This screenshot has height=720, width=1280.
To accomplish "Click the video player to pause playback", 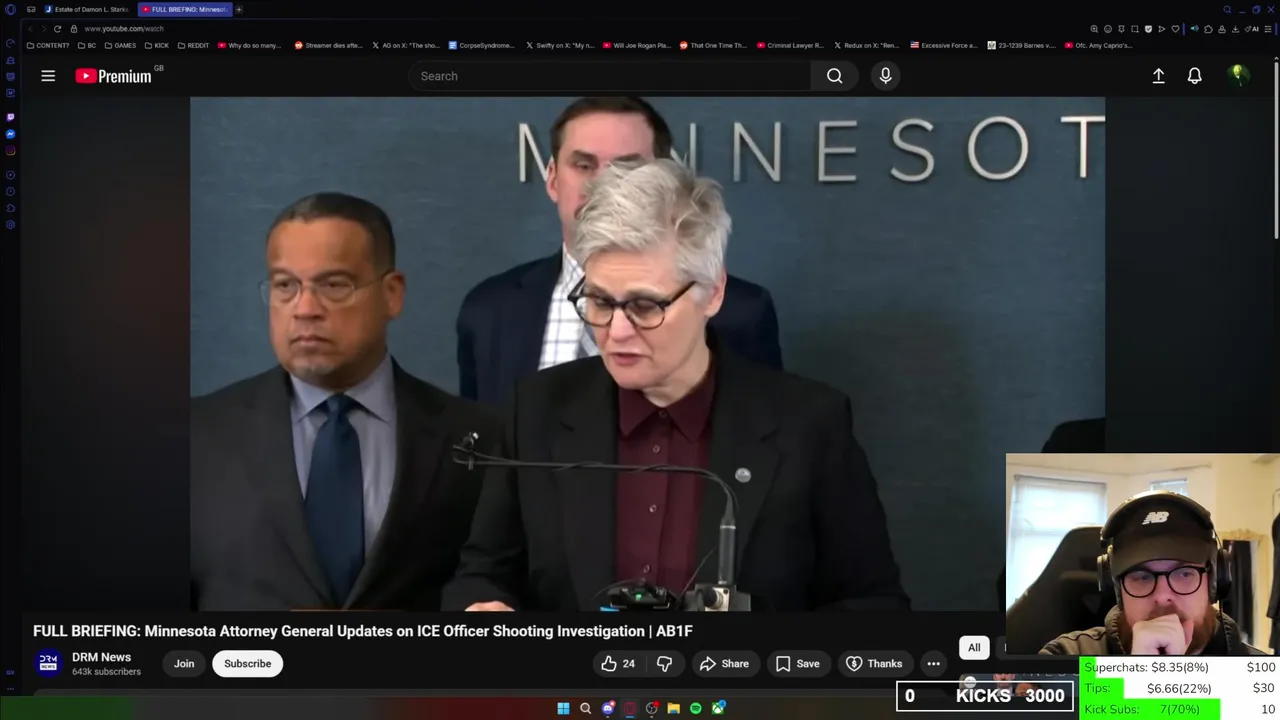I will [647, 353].
